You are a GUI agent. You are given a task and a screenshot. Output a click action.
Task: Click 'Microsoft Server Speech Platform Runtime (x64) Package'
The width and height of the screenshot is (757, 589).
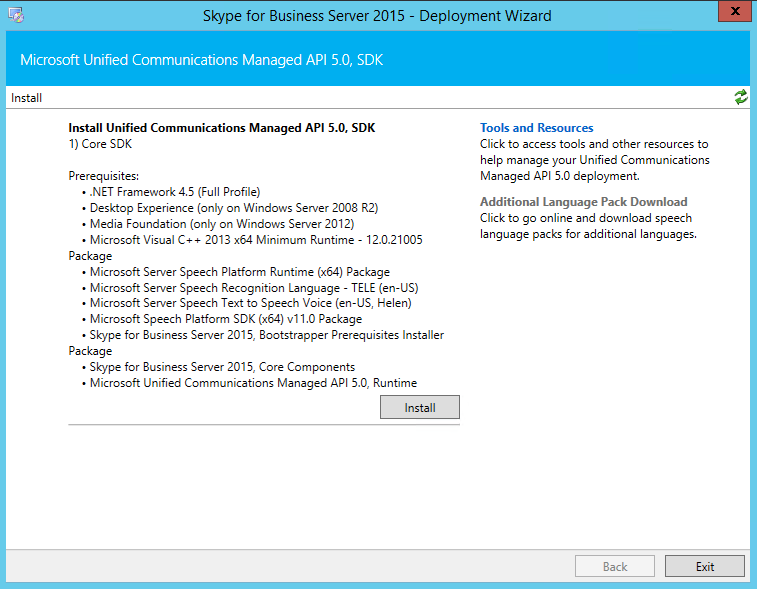click(x=239, y=272)
